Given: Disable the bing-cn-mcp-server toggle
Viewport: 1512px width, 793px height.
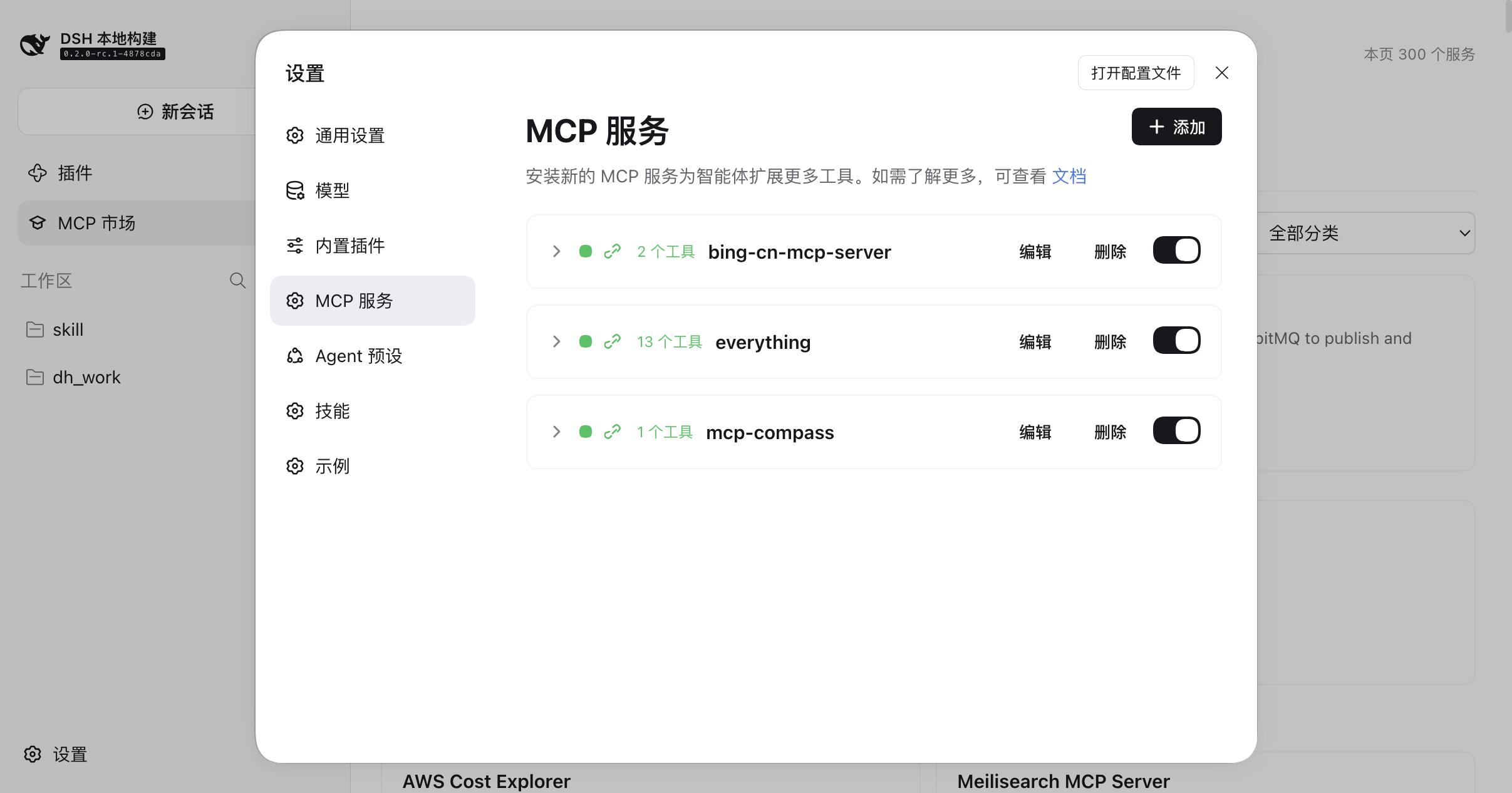Looking at the screenshot, I should [x=1177, y=250].
